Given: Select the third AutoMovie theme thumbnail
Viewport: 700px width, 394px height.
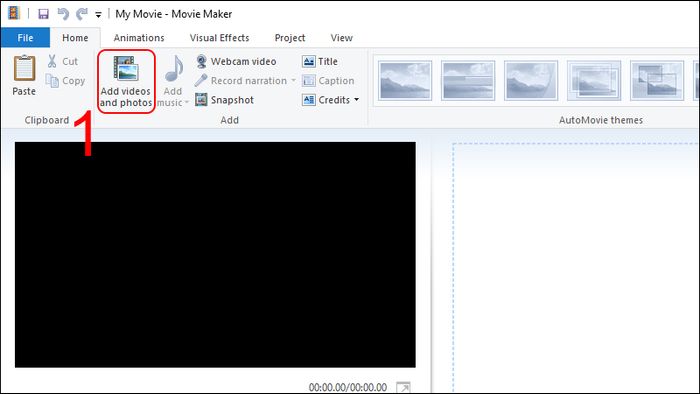Looking at the screenshot, I should tap(531, 80).
